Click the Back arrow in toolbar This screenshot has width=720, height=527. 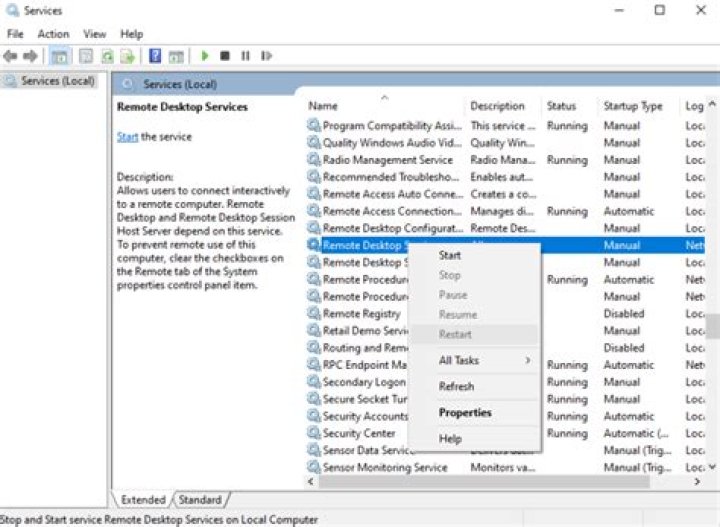pos(11,56)
